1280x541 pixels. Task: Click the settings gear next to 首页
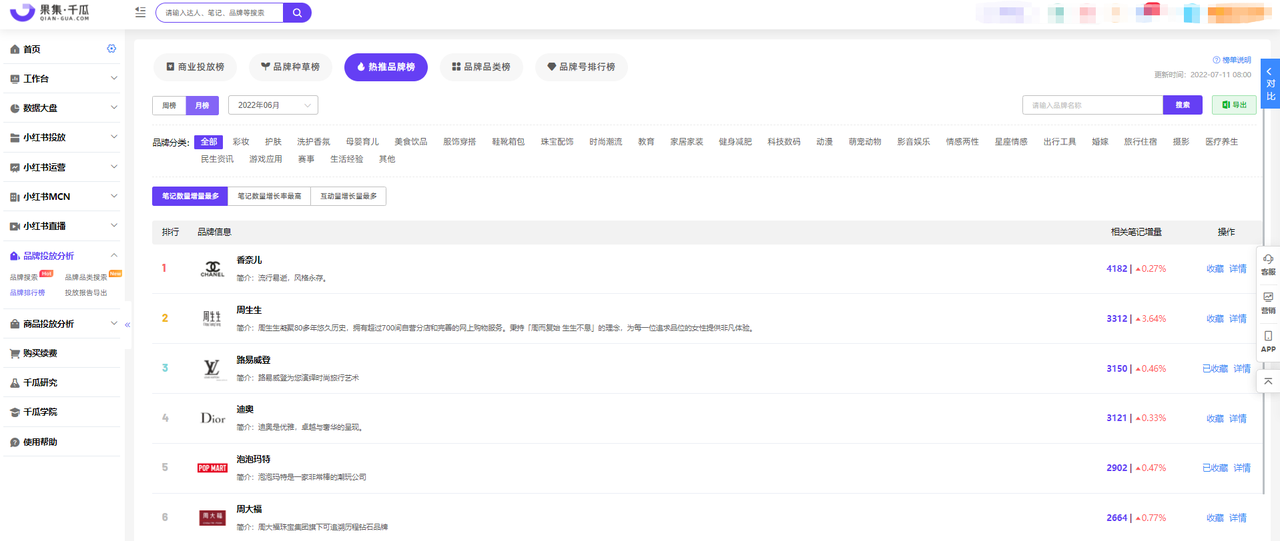pos(111,49)
